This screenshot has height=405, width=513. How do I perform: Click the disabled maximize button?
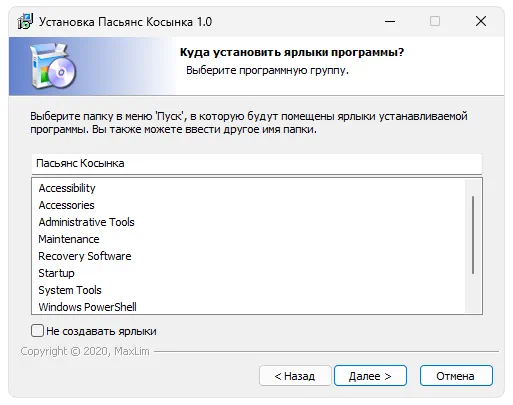[435, 22]
